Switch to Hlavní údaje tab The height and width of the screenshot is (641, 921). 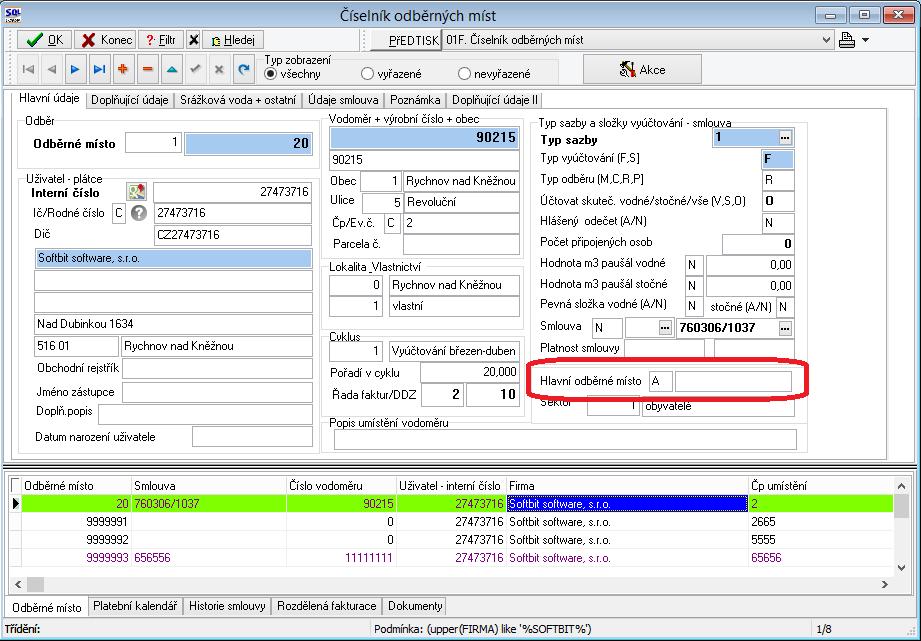49,98
